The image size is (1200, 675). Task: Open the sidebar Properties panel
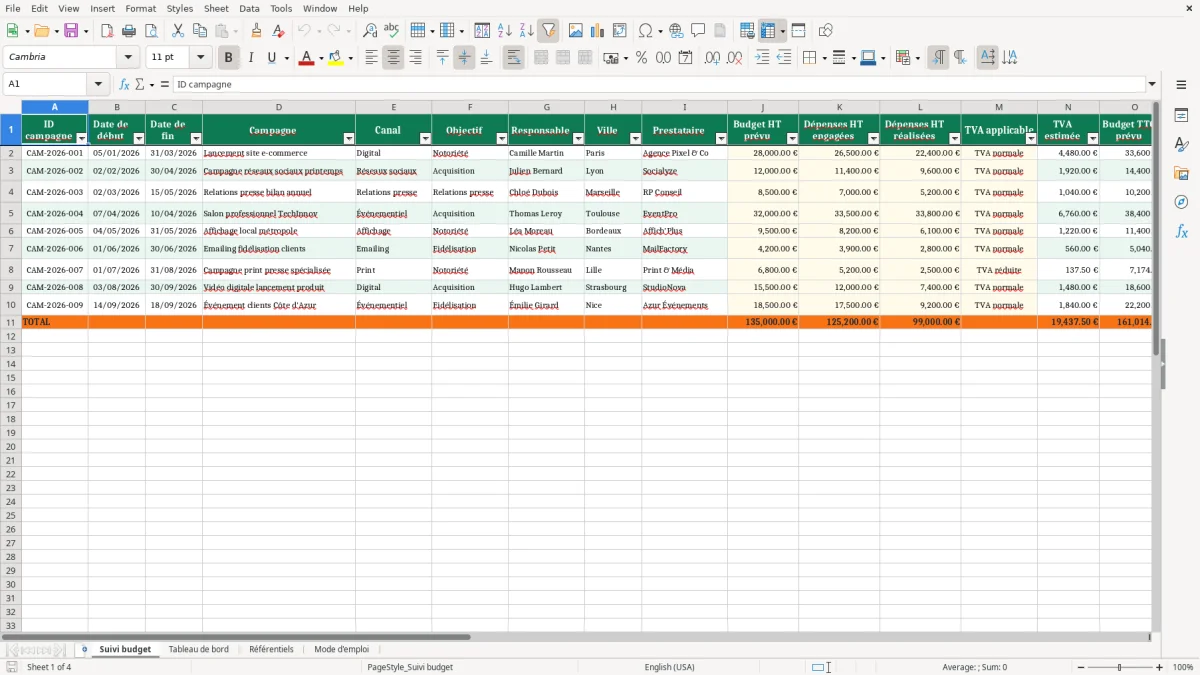(1181, 116)
